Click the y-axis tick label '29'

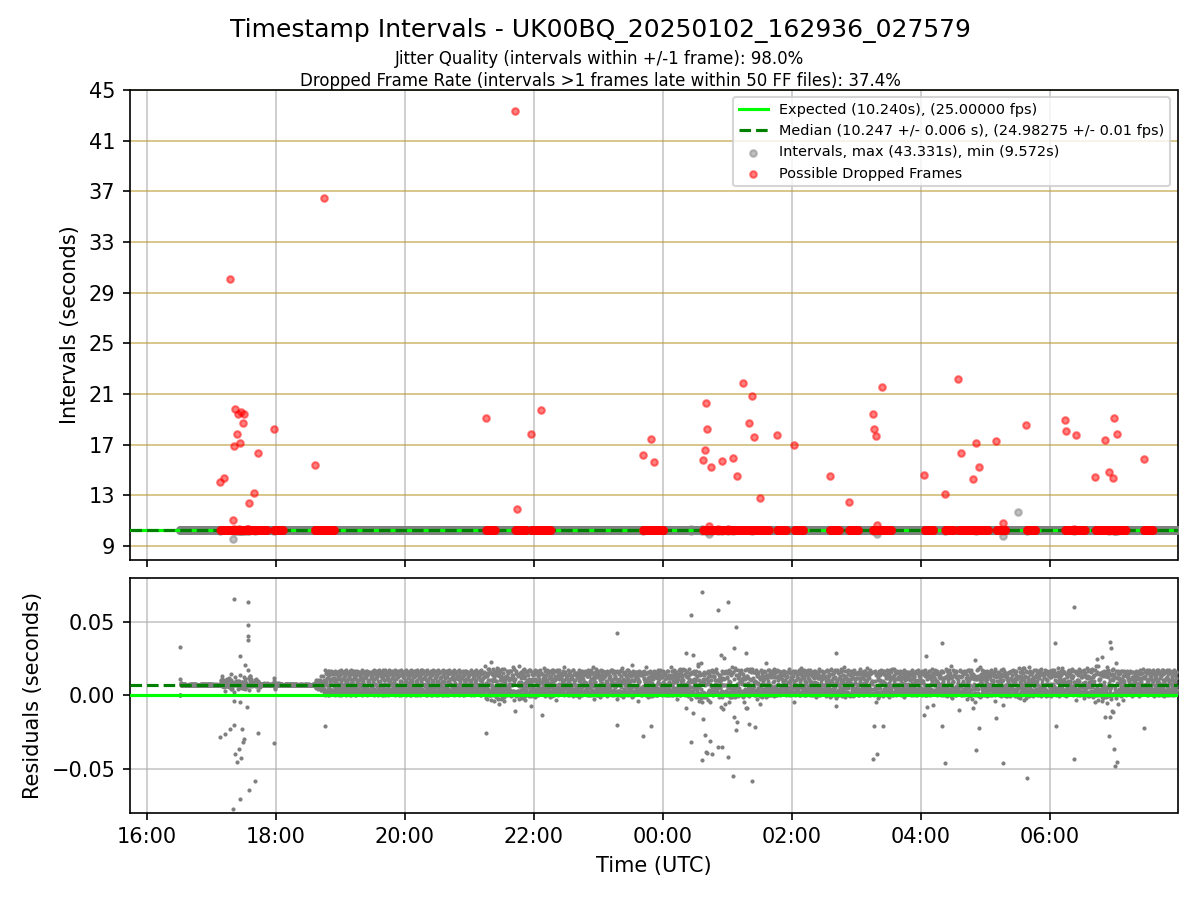click(x=102, y=293)
